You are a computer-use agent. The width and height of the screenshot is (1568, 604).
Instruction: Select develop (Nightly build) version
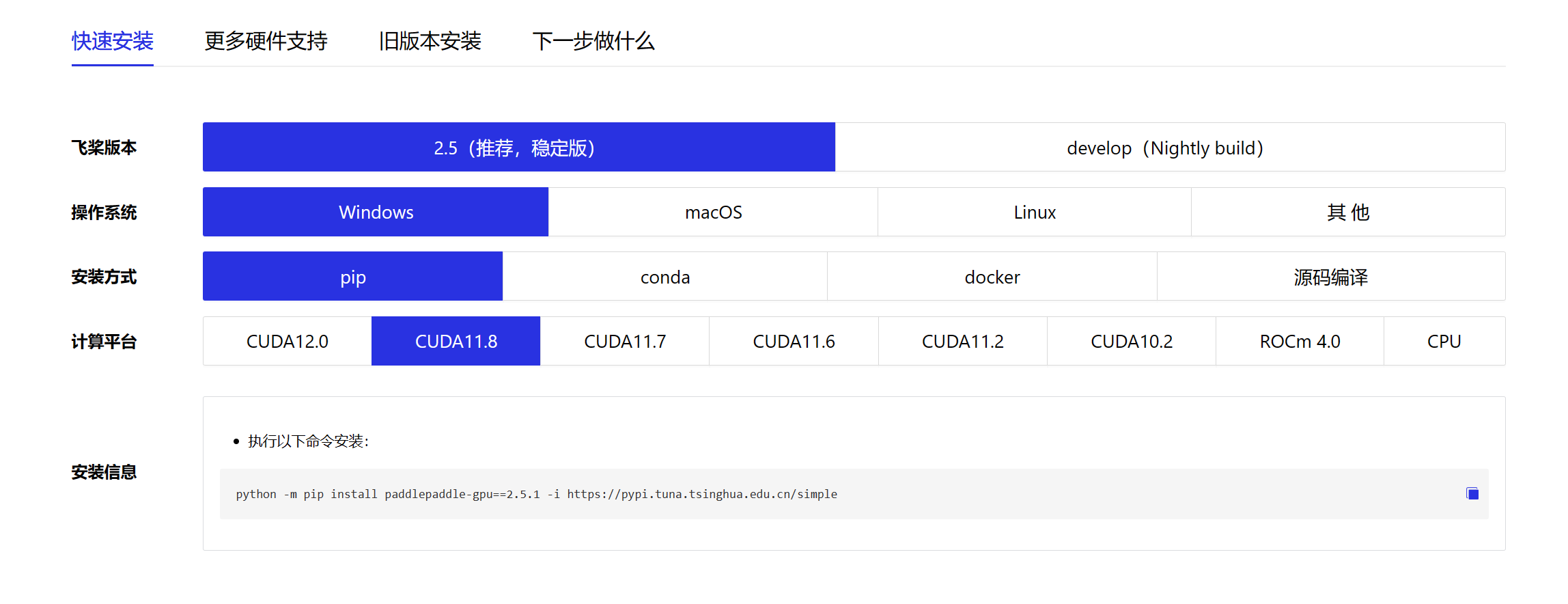click(x=1171, y=147)
